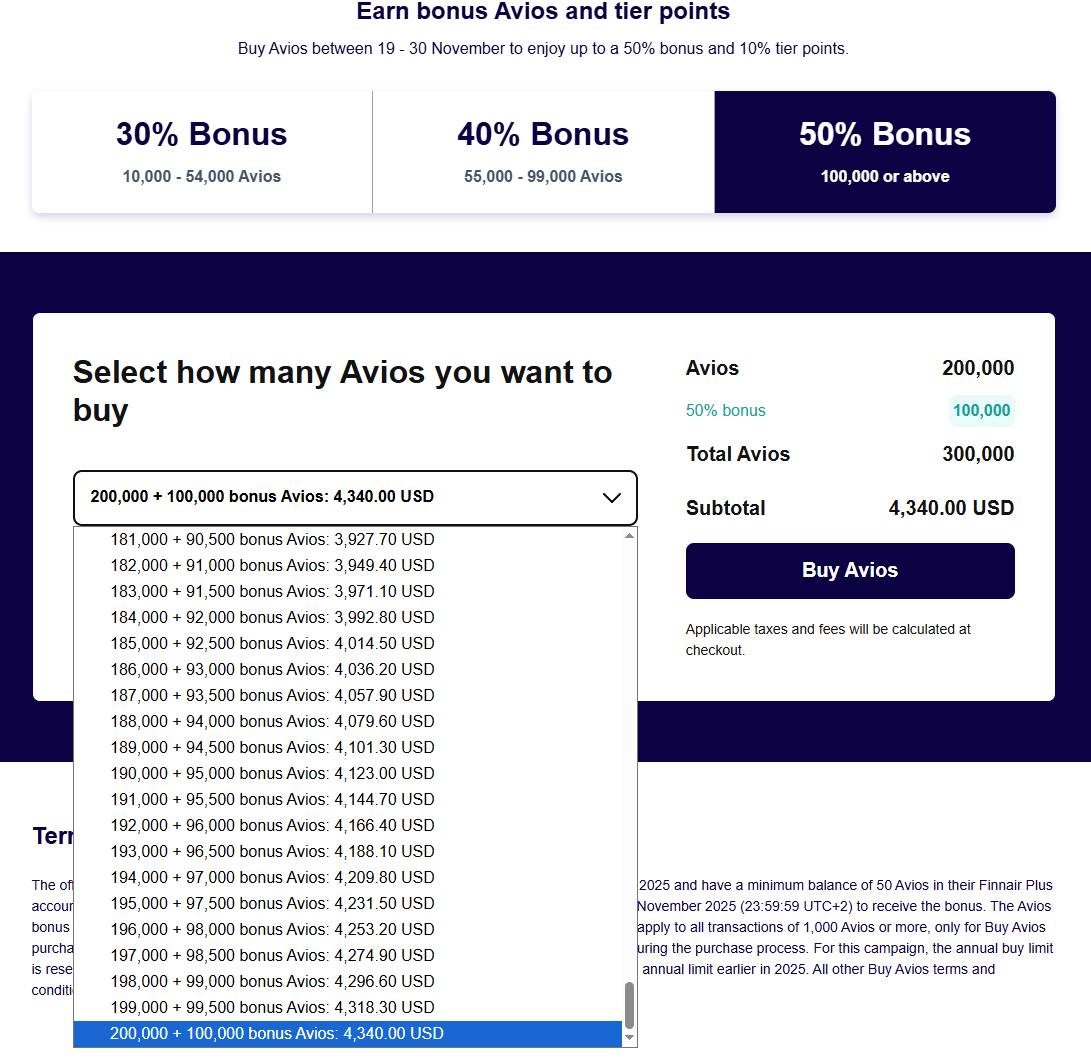Select highlighted 200,000 + 100,000 bonus option
This screenshot has width=1091, height=1061.
pos(277,1033)
